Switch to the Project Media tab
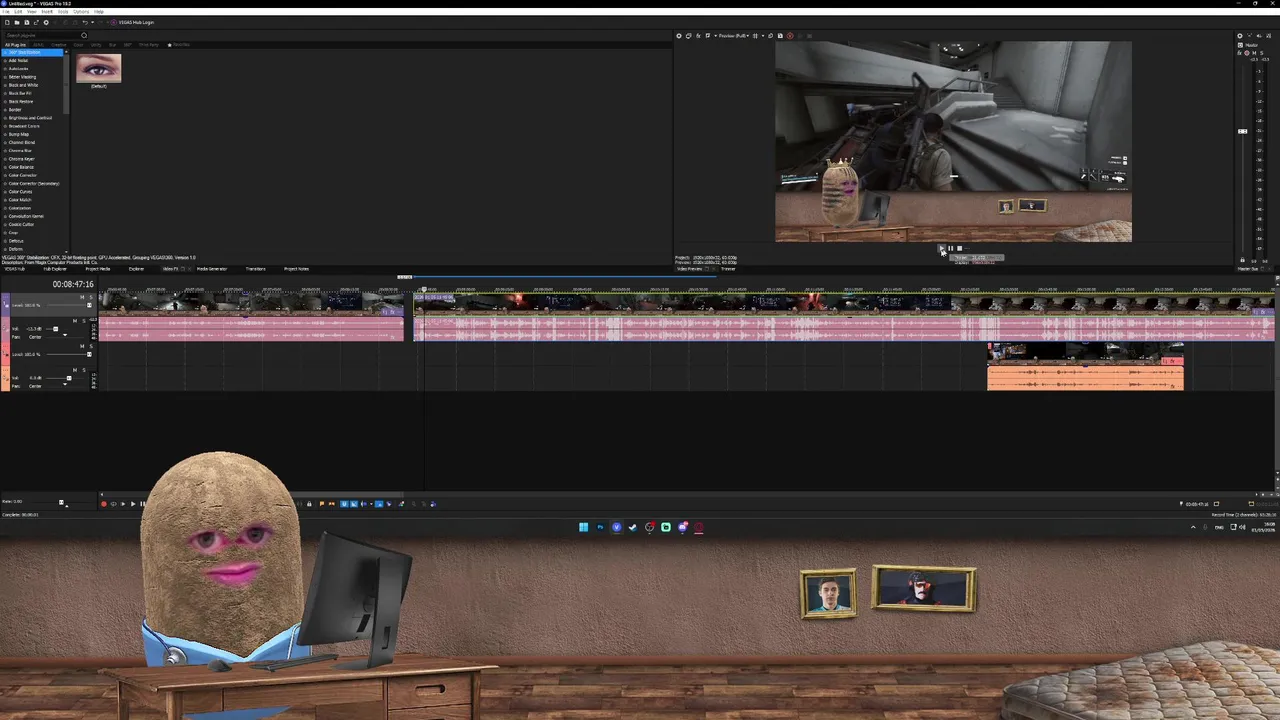 coord(98,269)
